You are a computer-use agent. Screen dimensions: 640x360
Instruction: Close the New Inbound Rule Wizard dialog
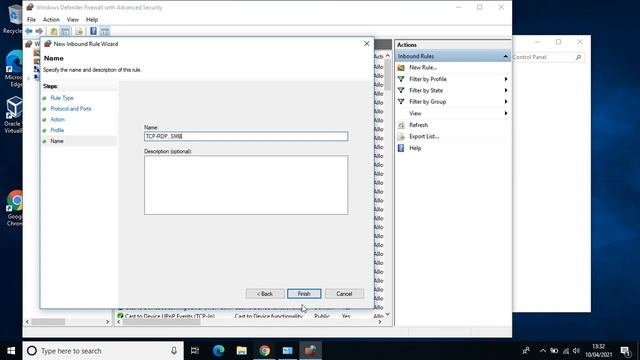pyautogui.click(x=366, y=44)
